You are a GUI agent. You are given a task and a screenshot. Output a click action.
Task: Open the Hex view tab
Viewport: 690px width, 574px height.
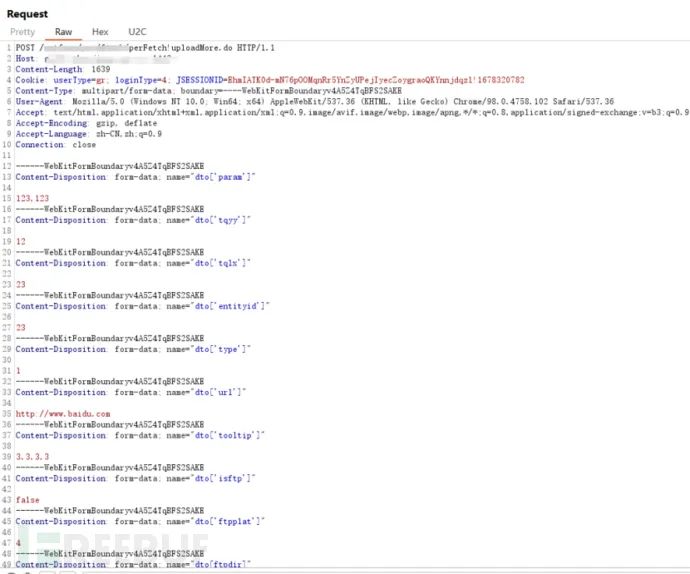pyautogui.click(x=100, y=32)
